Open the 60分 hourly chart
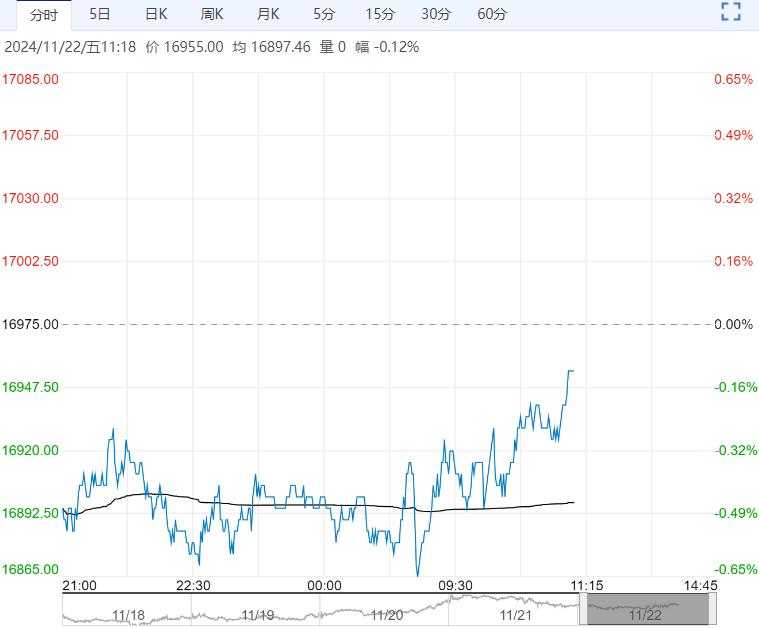The width and height of the screenshot is (759, 628). point(492,14)
